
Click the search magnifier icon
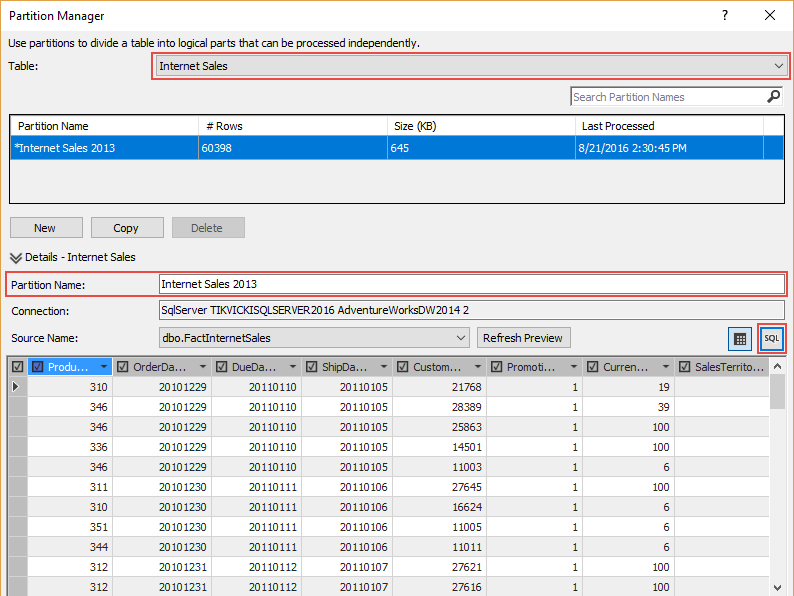click(x=773, y=97)
